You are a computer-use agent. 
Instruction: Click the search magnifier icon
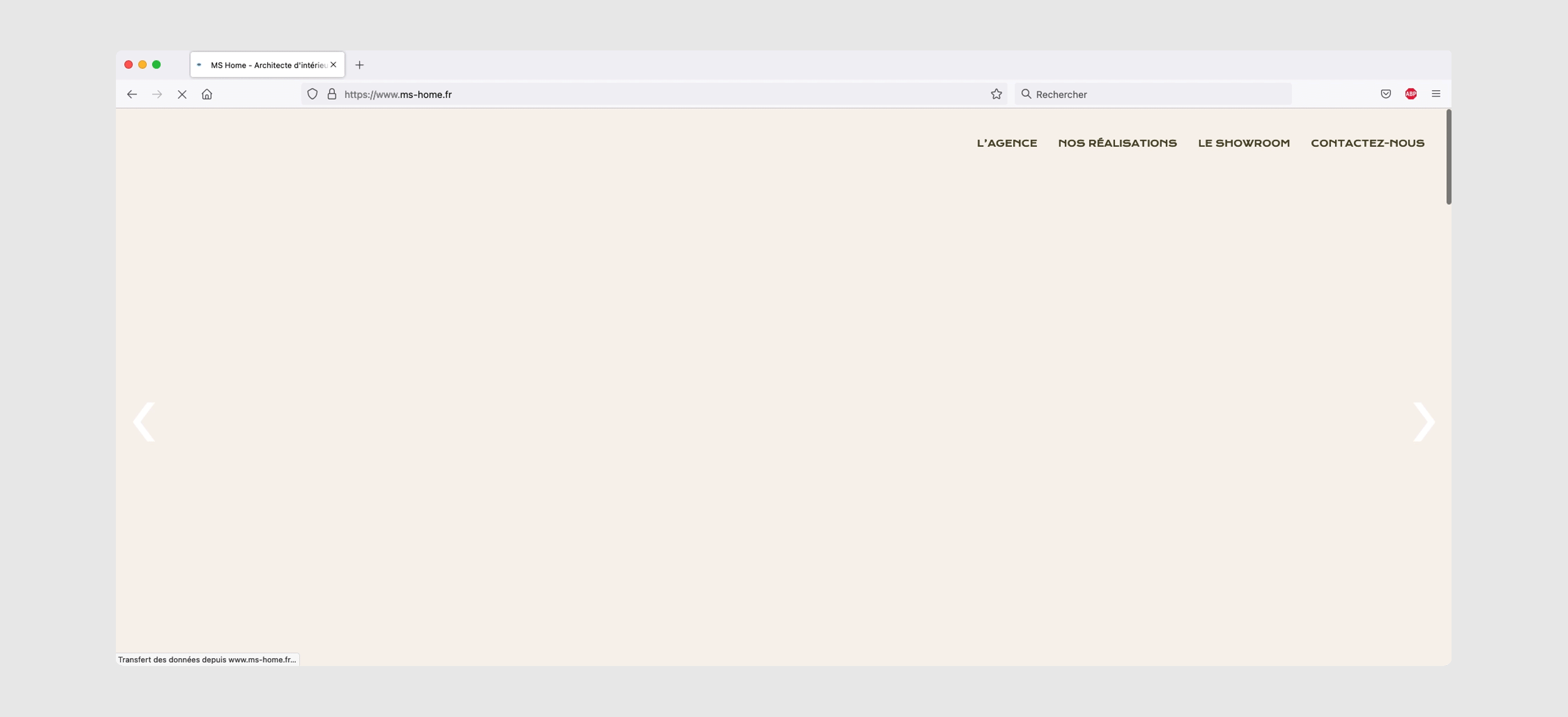point(1026,94)
